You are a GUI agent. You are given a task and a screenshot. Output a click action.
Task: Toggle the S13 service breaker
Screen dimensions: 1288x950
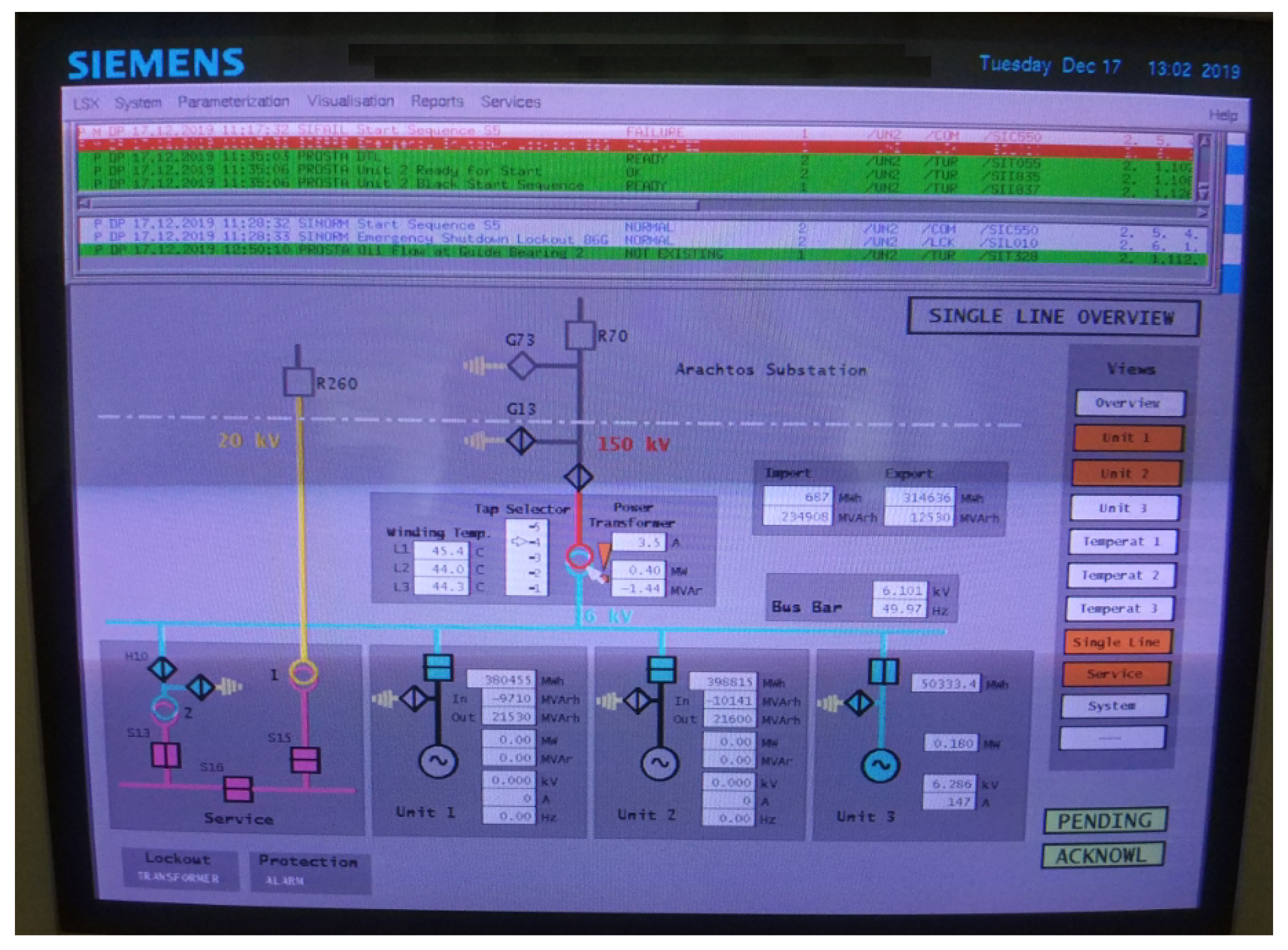(166, 755)
